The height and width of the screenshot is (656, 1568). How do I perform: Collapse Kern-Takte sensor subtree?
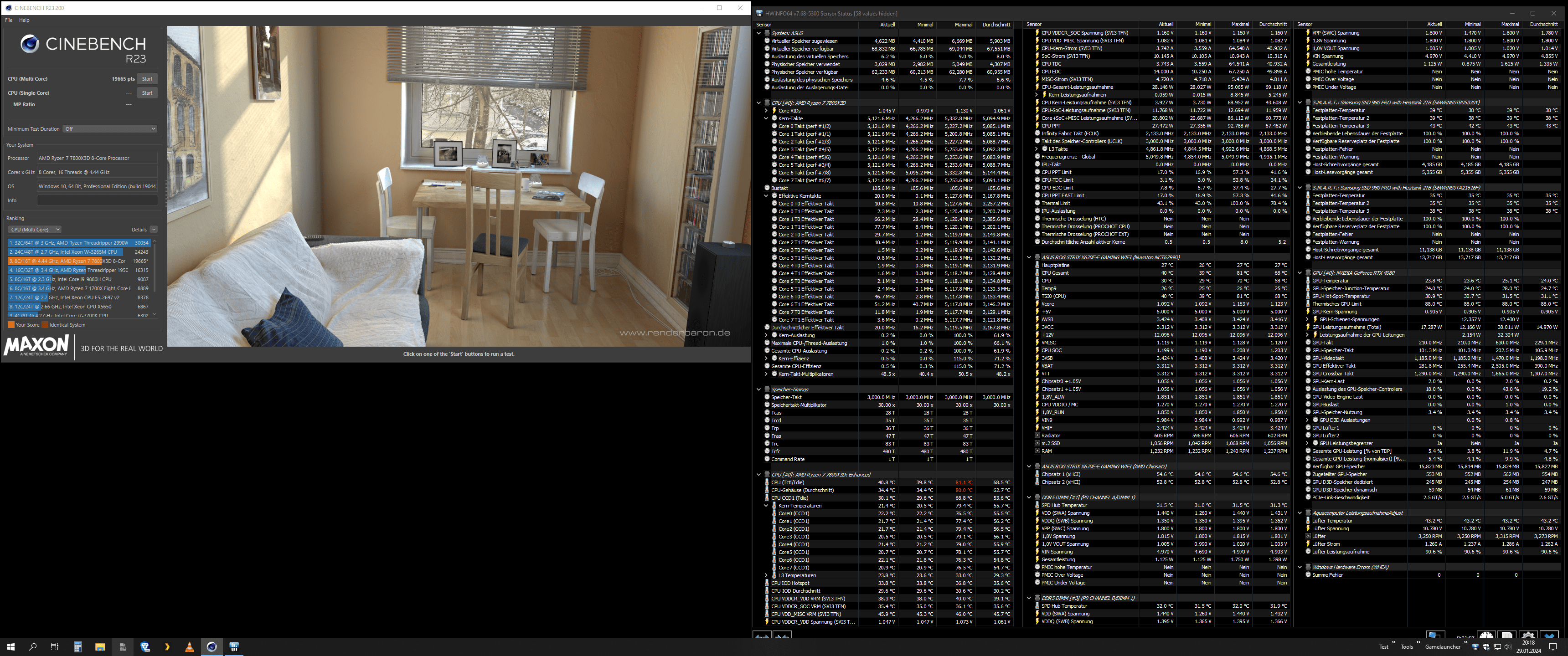(766, 118)
